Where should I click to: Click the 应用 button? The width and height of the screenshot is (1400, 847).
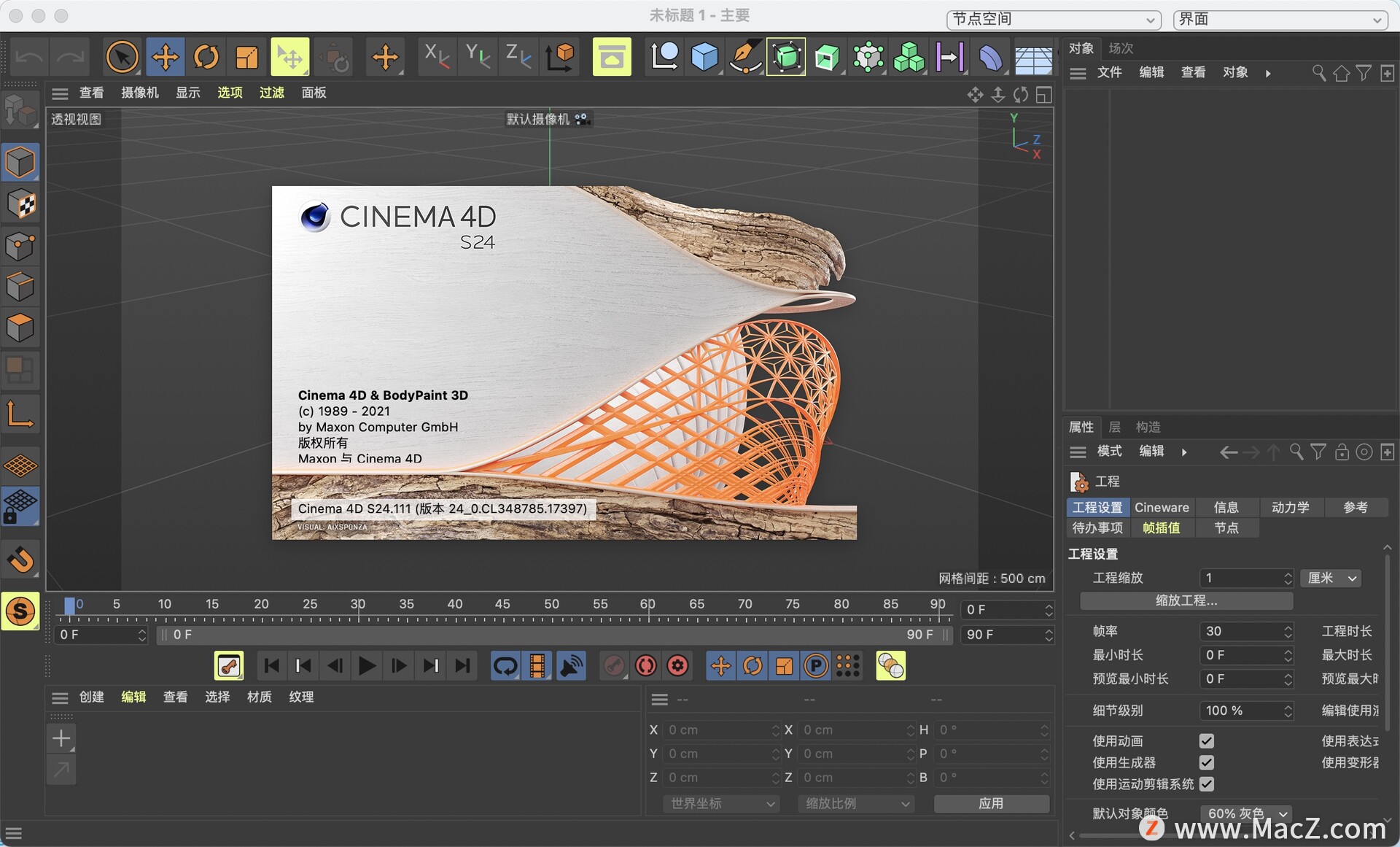coord(992,804)
